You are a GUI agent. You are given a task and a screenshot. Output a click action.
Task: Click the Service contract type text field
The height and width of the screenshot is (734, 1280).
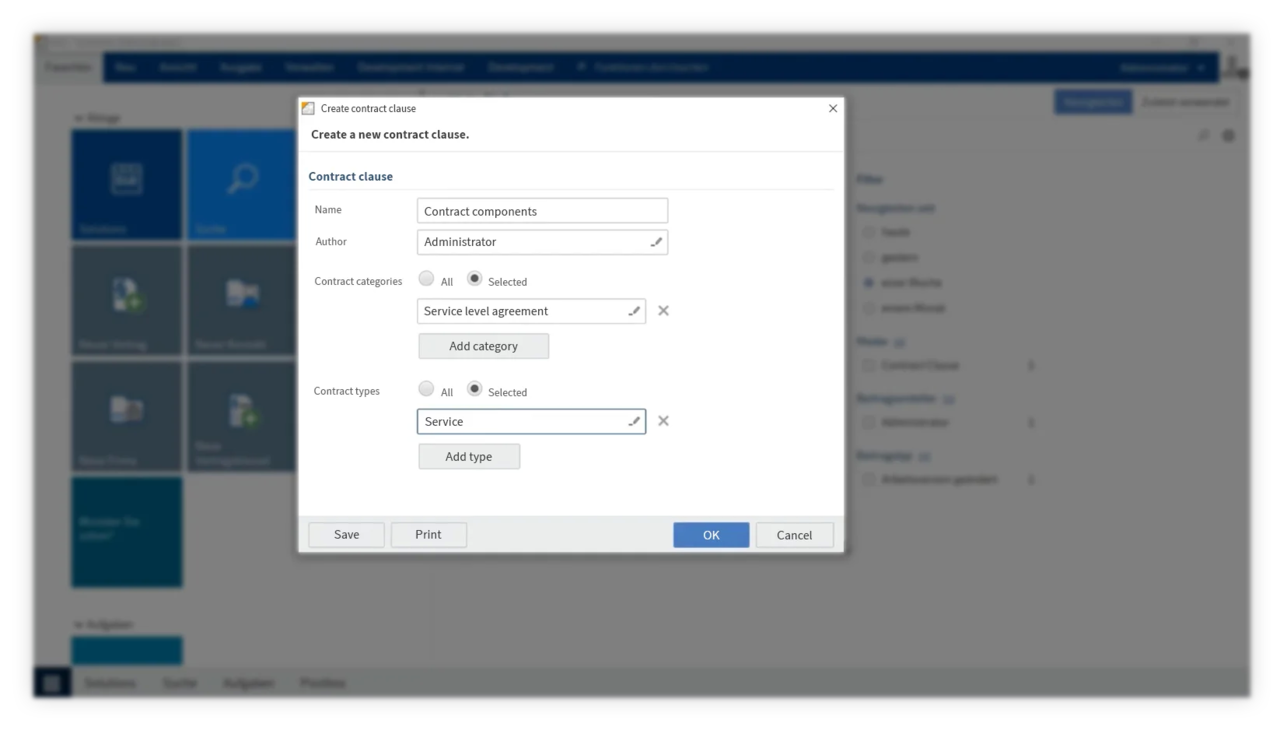pyautogui.click(x=531, y=421)
